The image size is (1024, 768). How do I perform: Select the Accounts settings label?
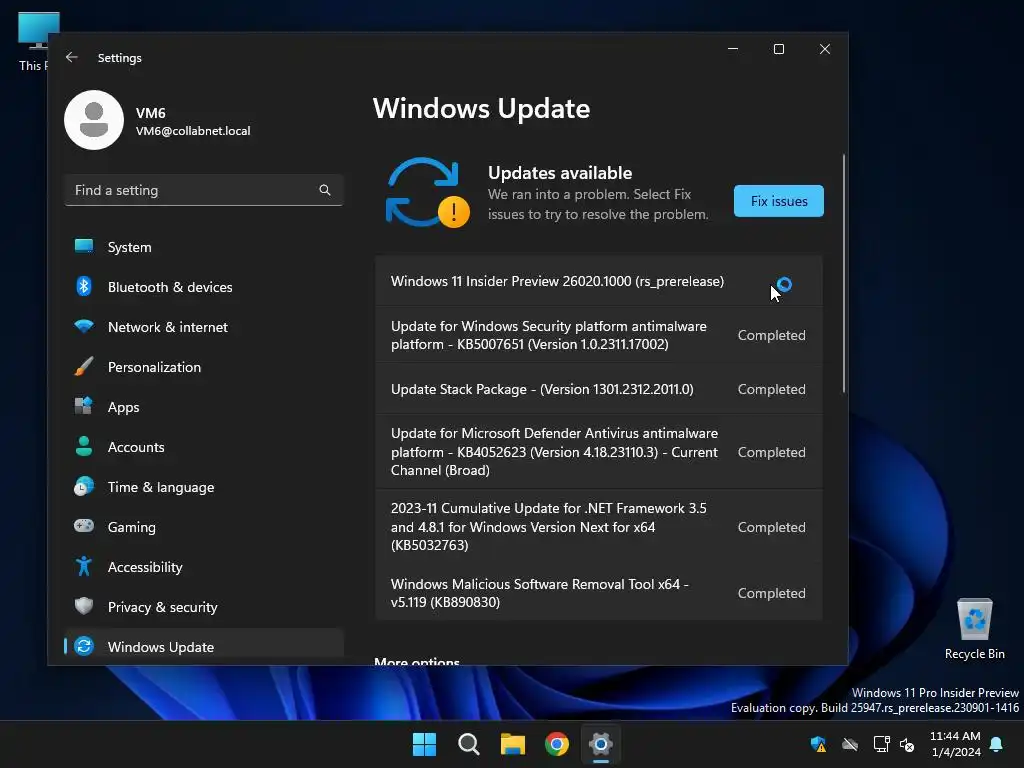(136, 447)
